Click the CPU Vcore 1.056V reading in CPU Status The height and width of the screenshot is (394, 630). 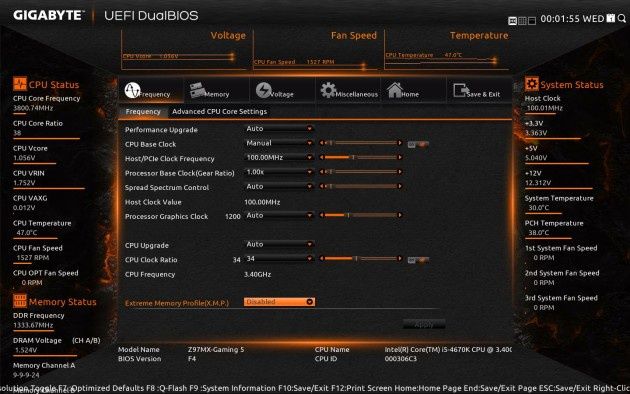click(24, 158)
